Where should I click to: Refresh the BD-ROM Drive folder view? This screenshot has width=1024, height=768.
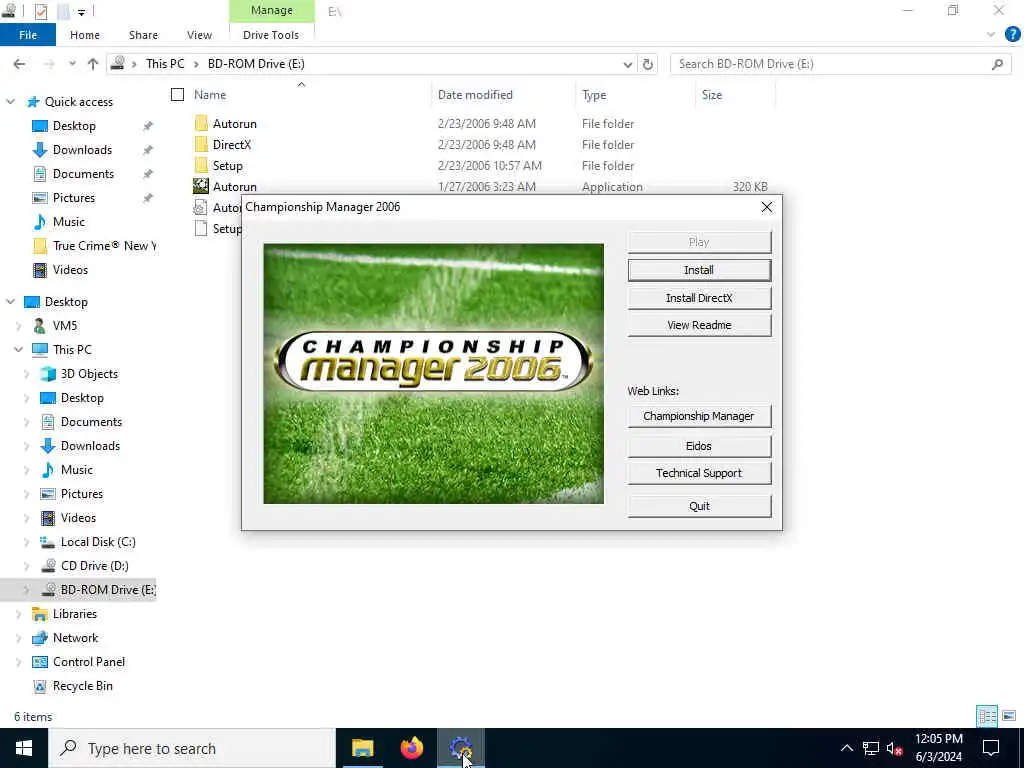point(647,64)
